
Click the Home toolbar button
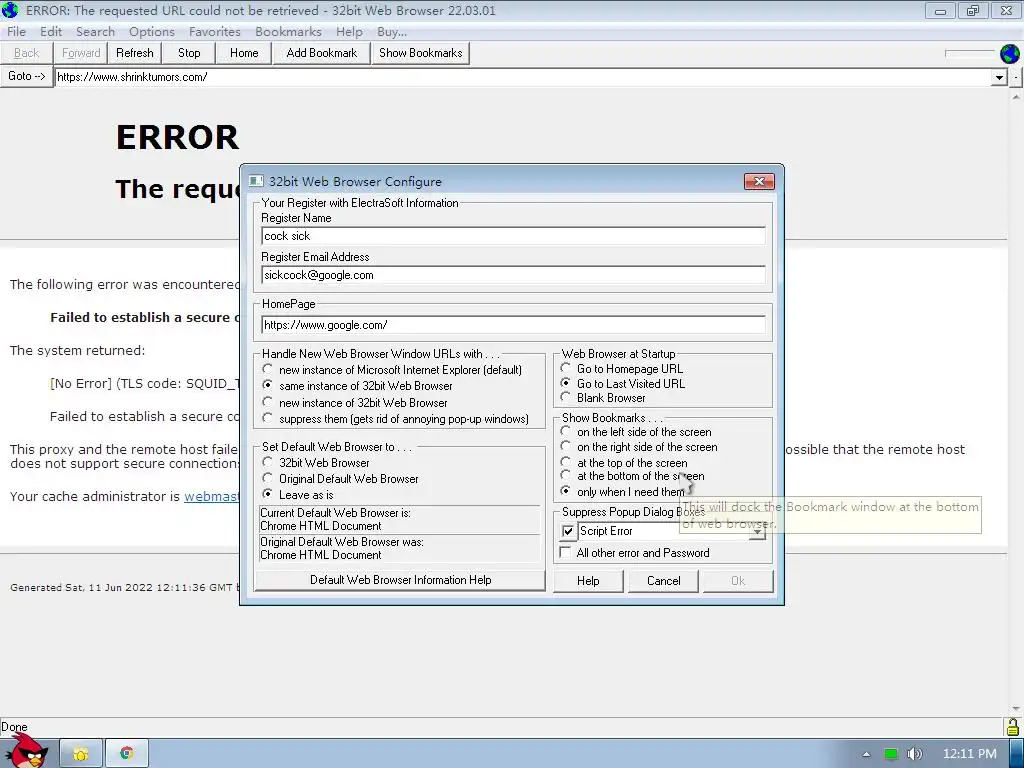[244, 53]
